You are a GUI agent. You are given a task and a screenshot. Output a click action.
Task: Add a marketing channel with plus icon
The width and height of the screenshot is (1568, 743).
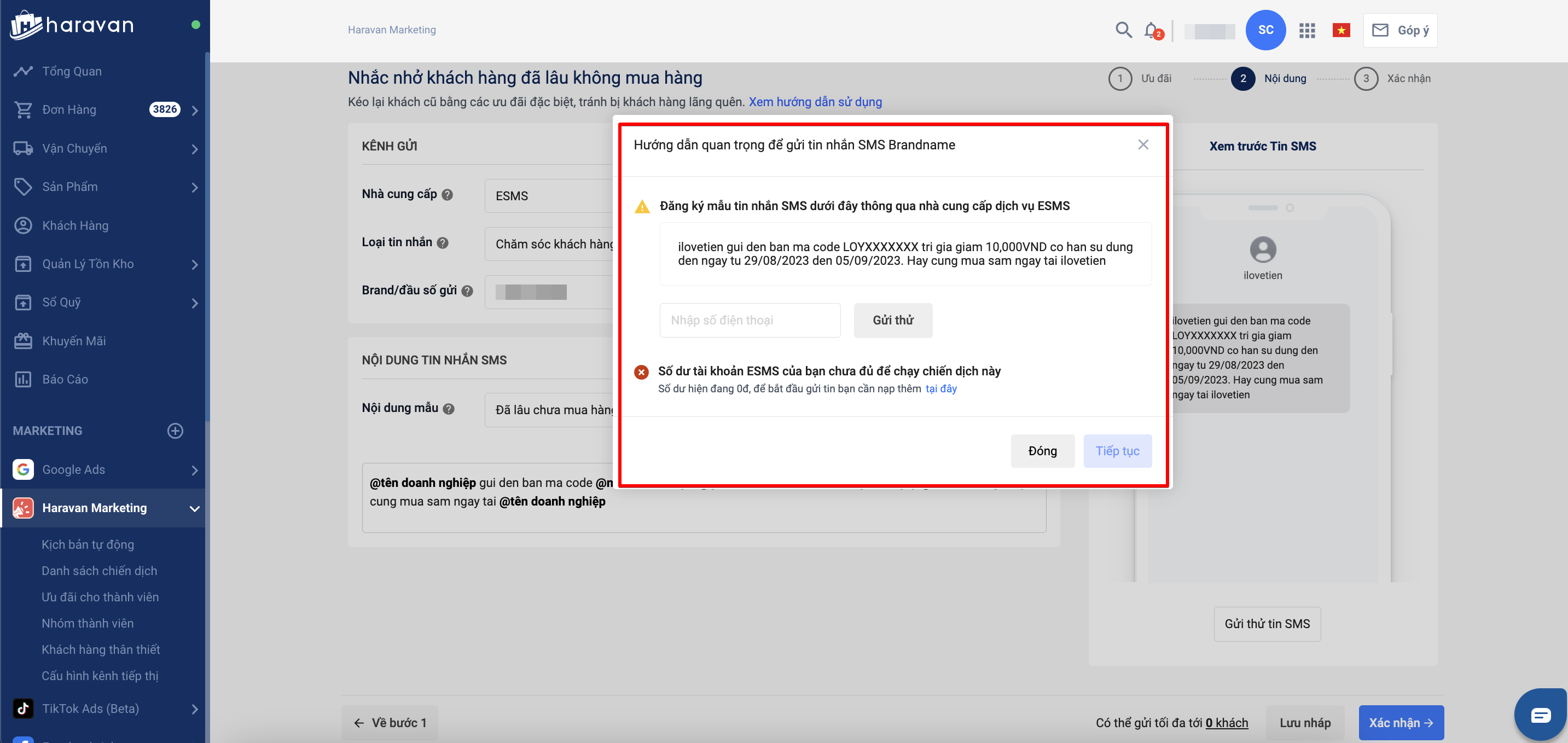[175, 431]
